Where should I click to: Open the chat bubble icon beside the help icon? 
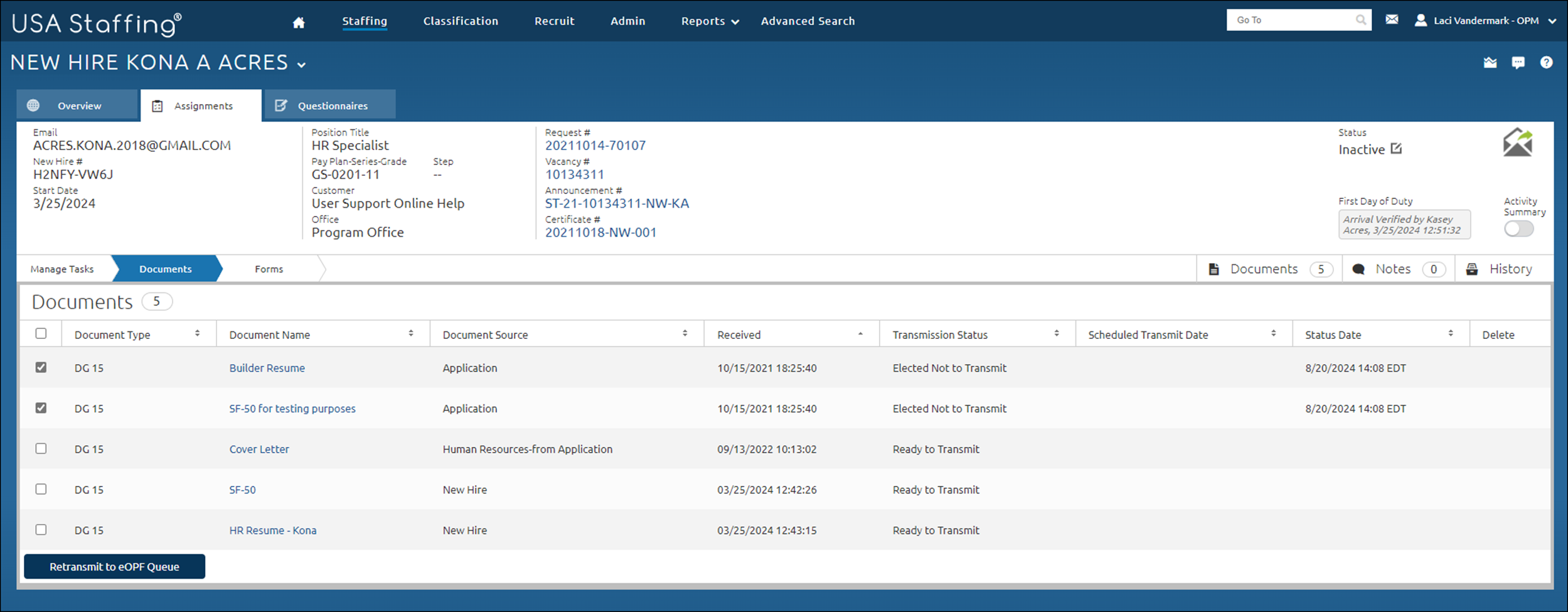pyautogui.click(x=1518, y=62)
